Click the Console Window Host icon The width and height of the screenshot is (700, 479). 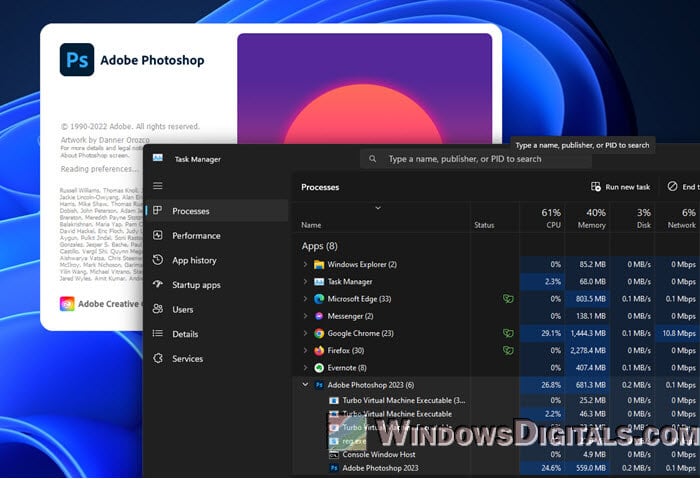pyautogui.click(x=333, y=454)
